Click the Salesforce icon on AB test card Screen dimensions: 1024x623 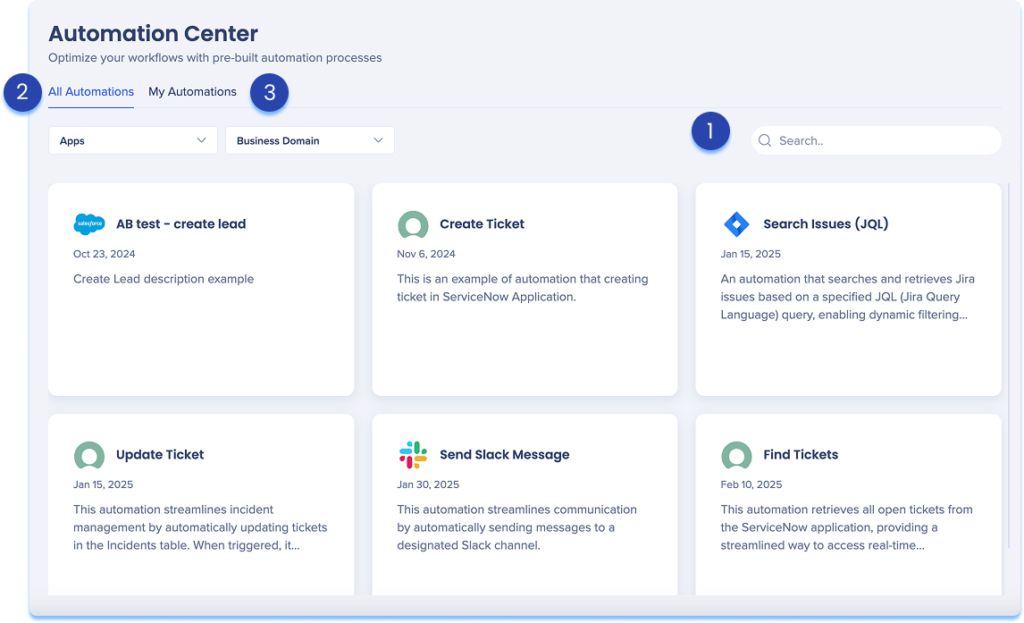click(89, 224)
